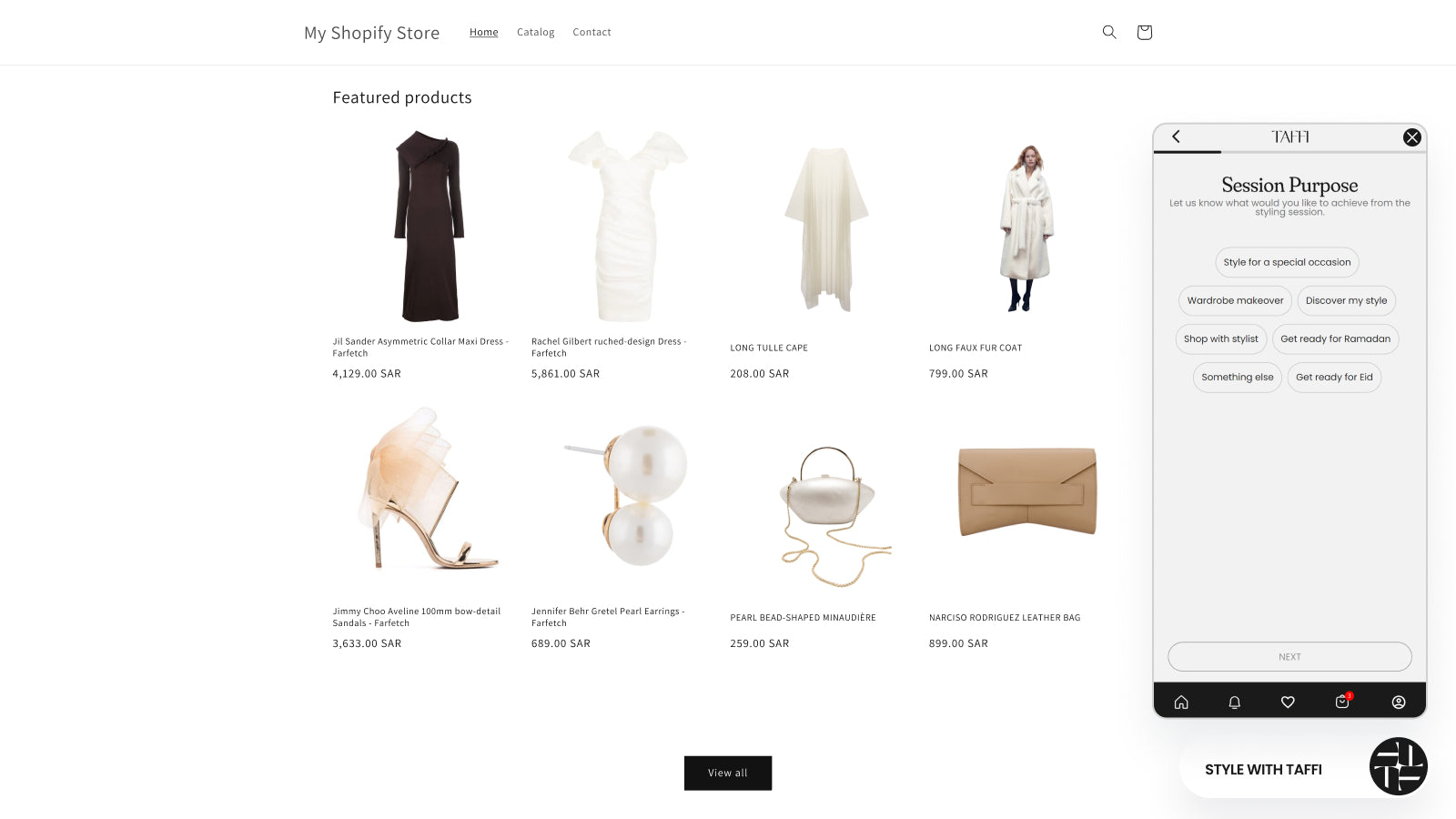Click the 'View all' products button

click(x=727, y=773)
